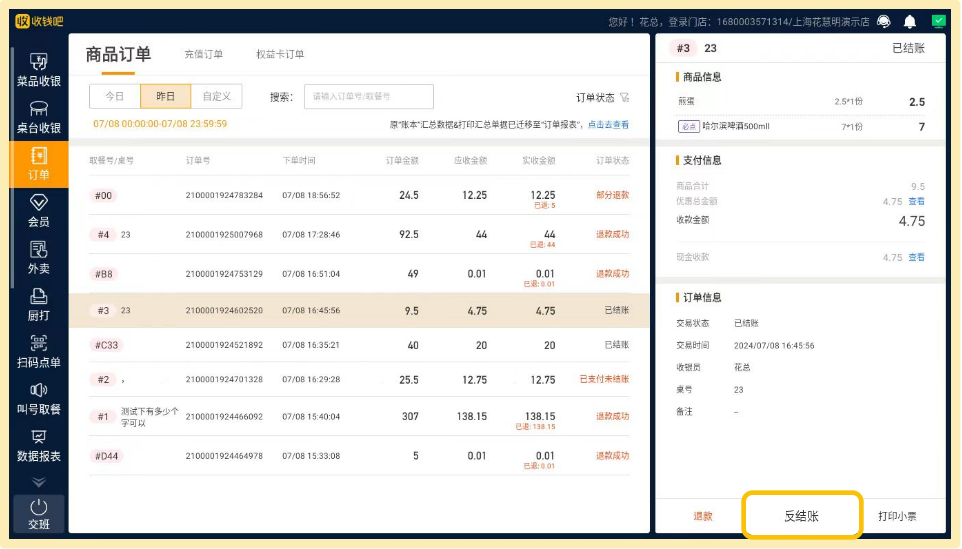Viewport: 962px width, 549px height.
Task: Open the notification bell icon
Action: 910,22
